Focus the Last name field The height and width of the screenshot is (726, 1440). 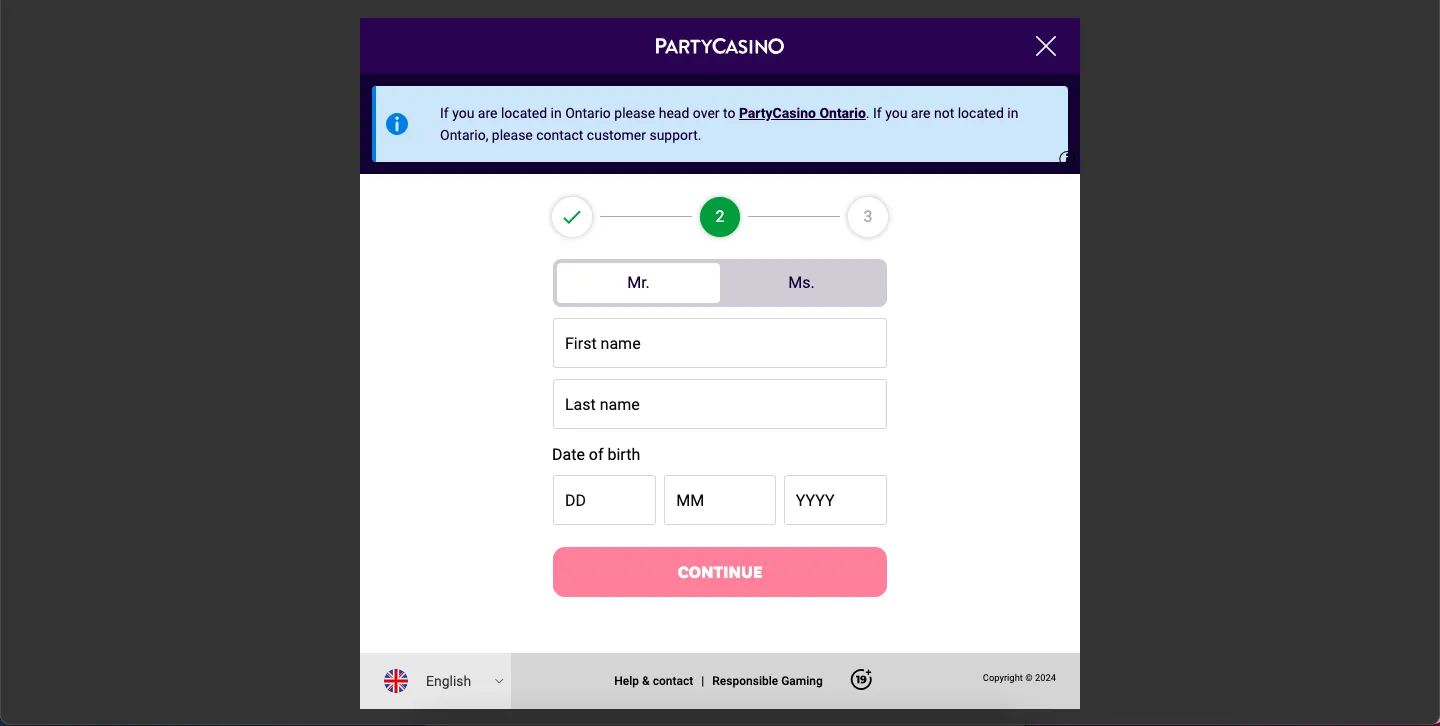coord(720,404)
